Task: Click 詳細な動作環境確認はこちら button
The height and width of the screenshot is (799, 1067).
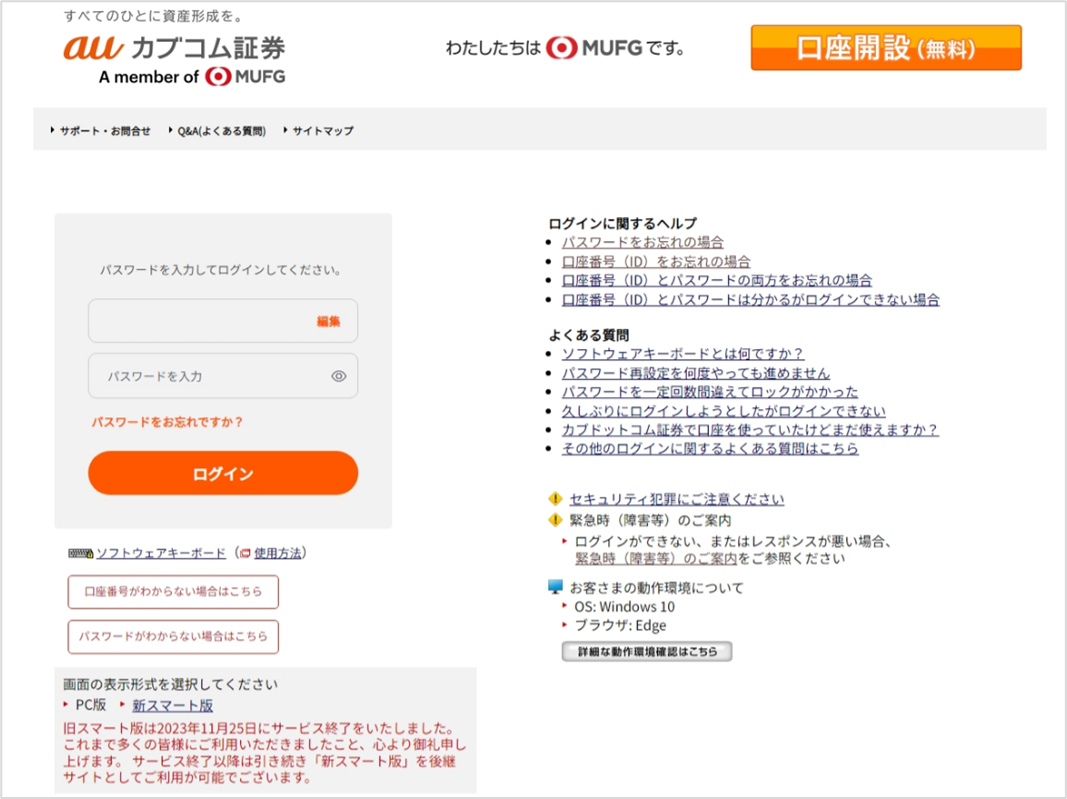Action: pyautogui.click(x=646, y=651)
